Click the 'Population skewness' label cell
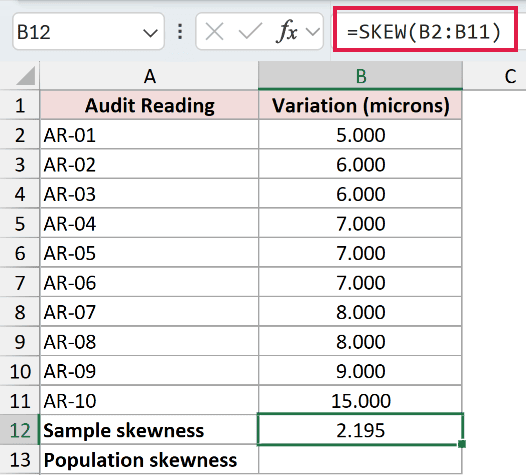 [149, 460]
